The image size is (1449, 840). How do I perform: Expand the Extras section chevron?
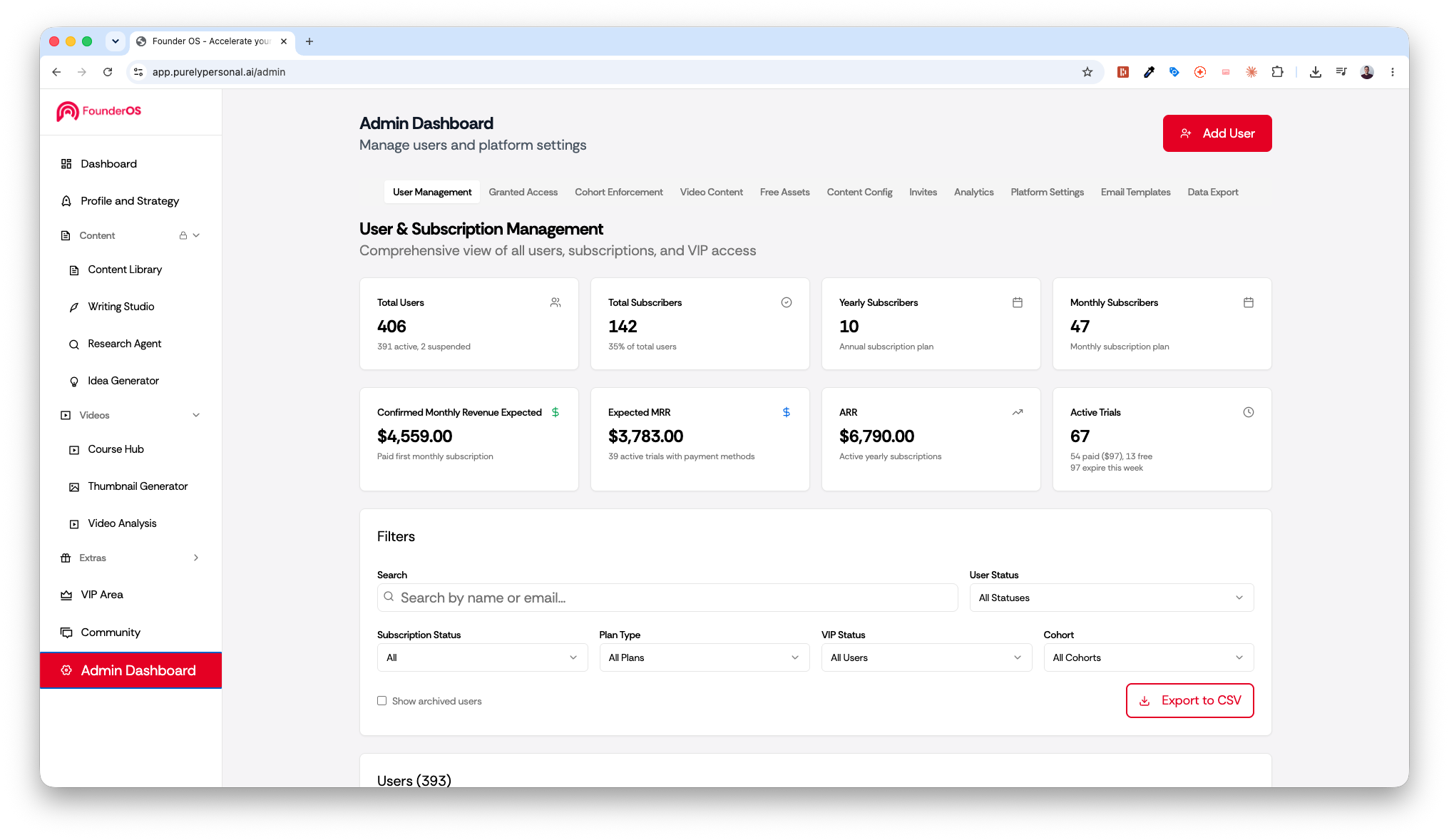(196, 558)
